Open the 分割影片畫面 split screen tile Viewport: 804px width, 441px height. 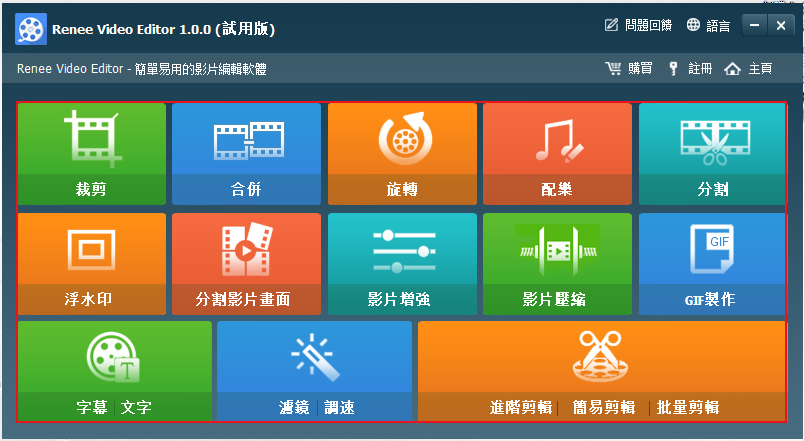tap(247, 264)
